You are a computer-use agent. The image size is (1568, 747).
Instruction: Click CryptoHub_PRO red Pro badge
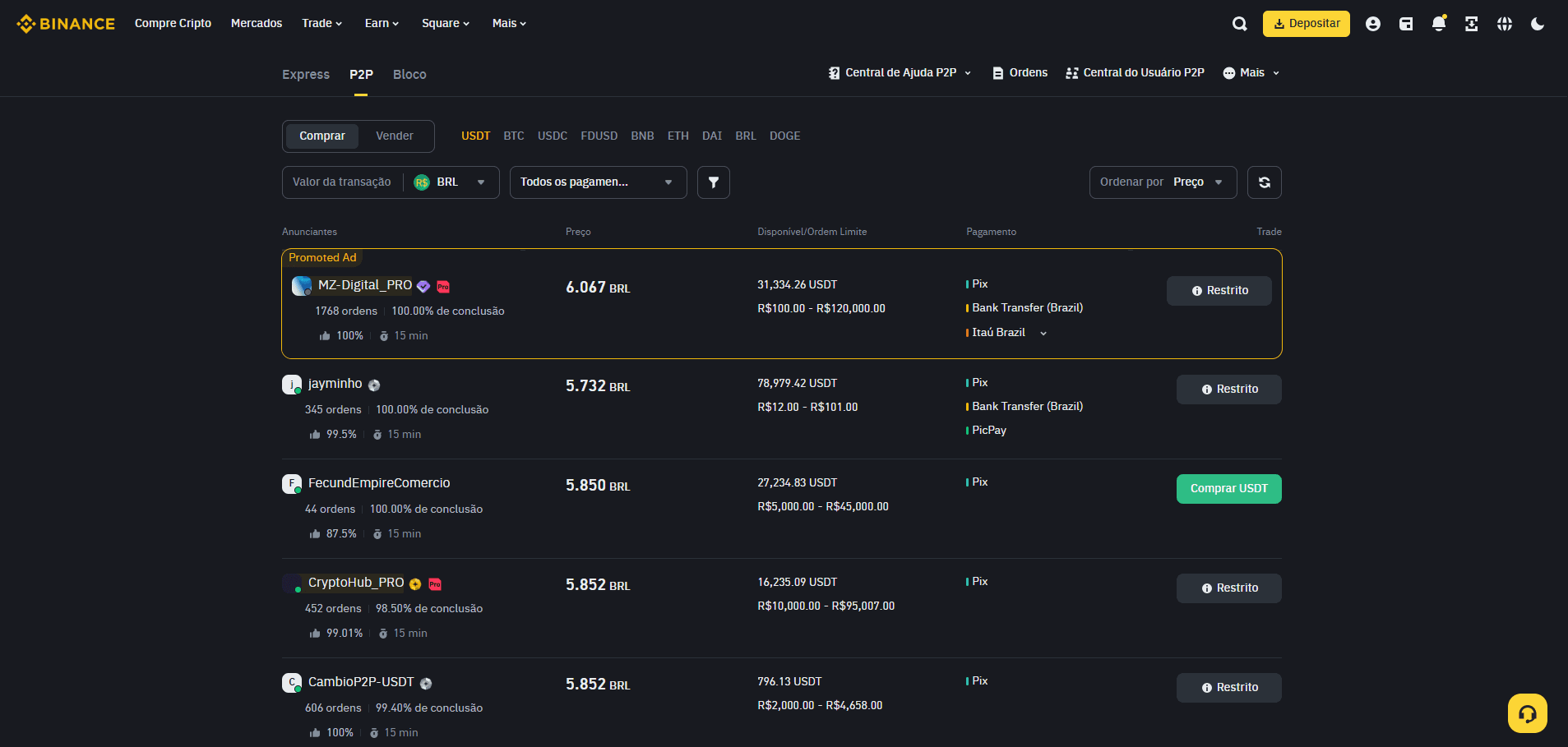[x=435, y=583]
